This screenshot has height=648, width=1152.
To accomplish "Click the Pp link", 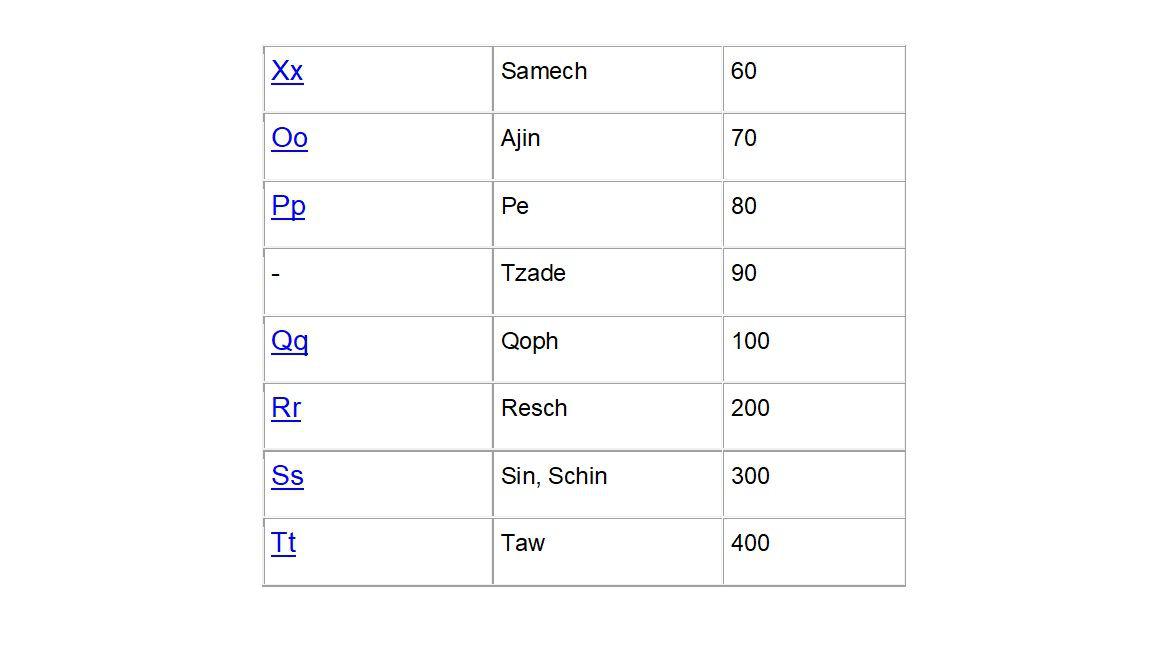I will [x=288, y=206].
